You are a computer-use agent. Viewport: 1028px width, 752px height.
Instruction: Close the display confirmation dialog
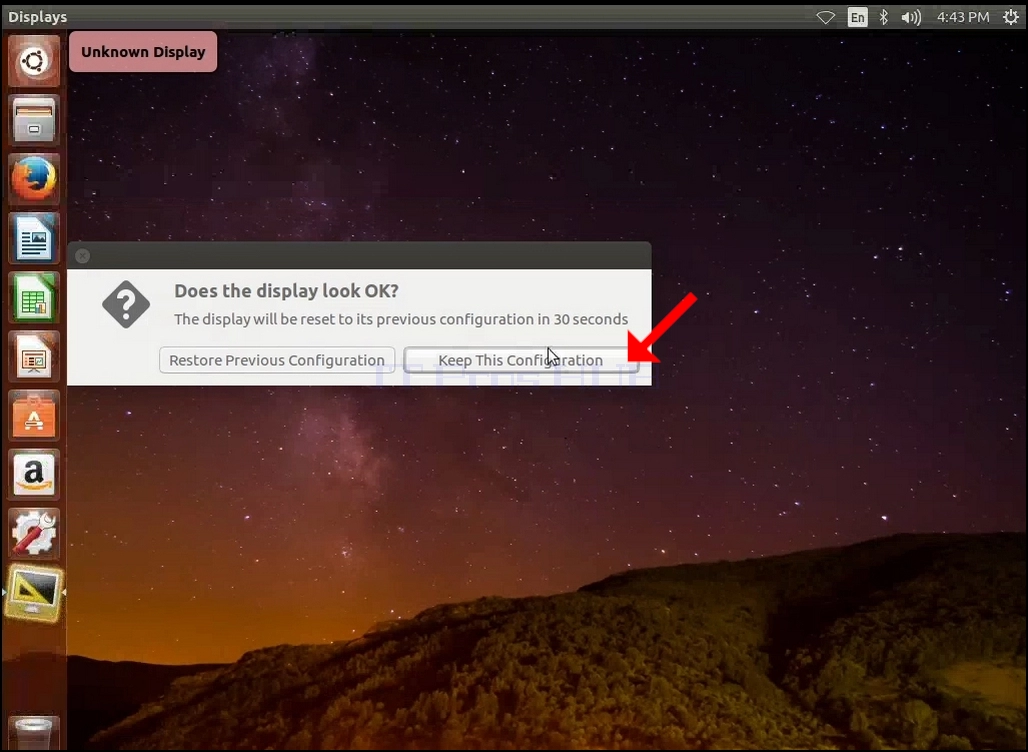(x=82, y=256)
